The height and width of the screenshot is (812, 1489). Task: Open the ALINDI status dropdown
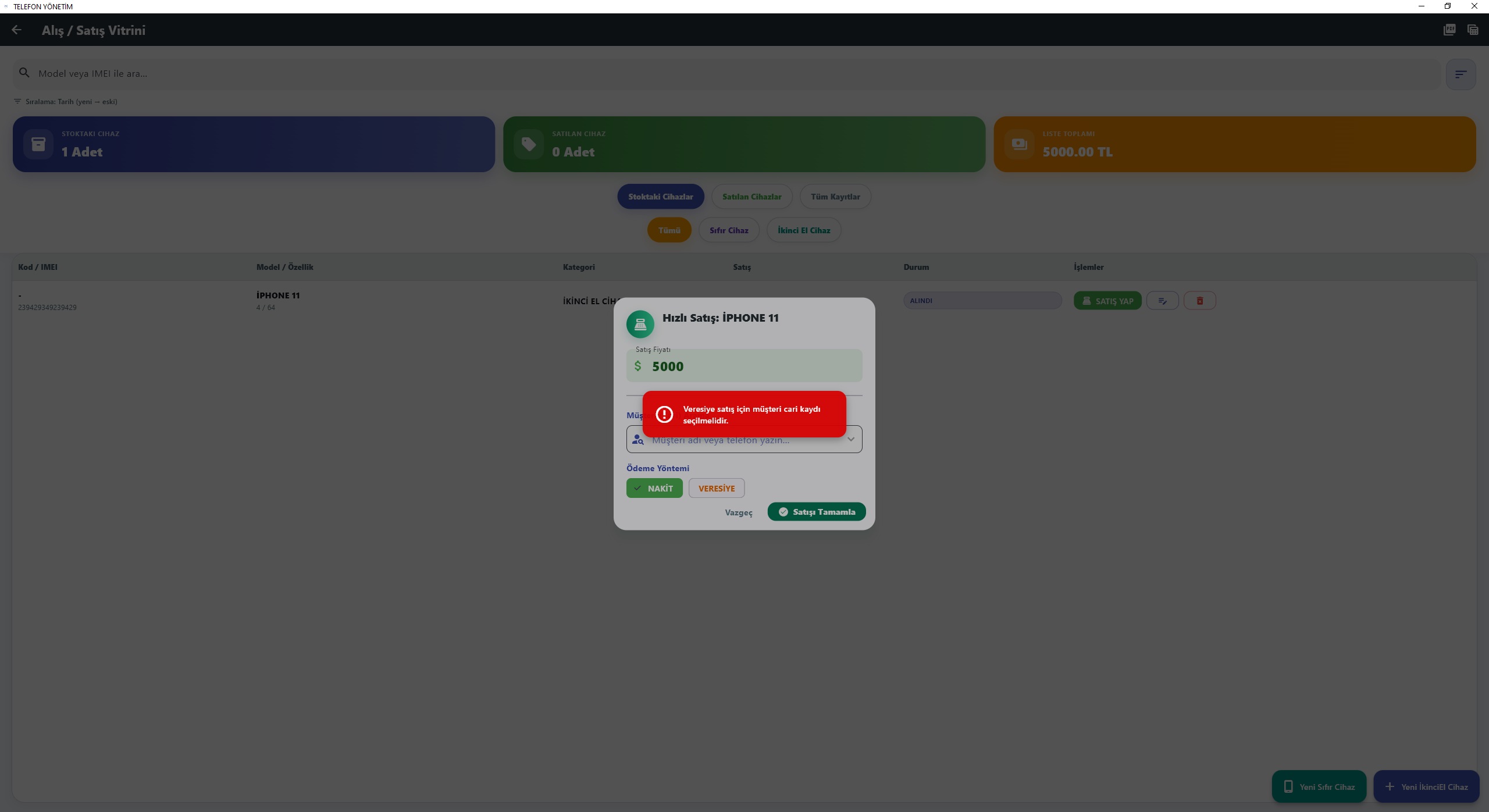[x=982, y=301]
